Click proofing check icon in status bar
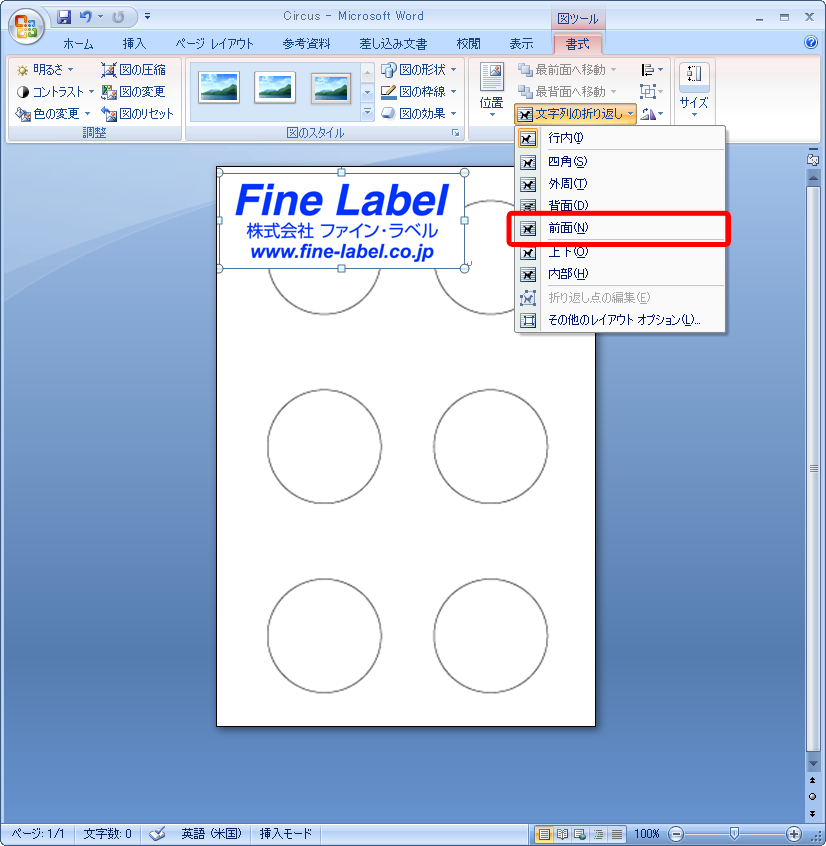 [157, 834]
